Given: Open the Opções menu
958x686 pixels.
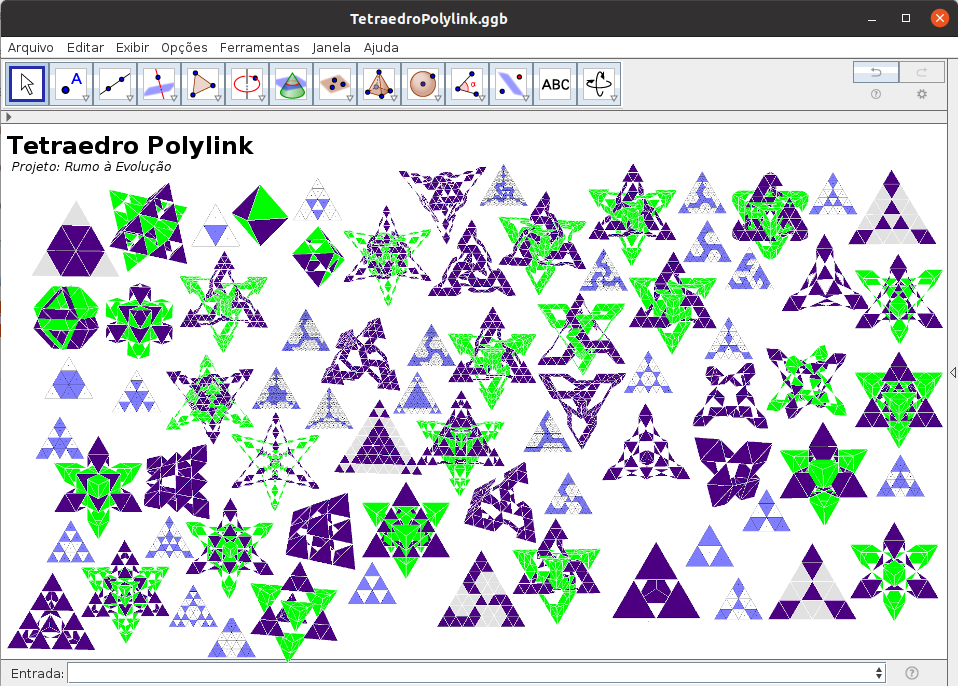Looking at the screenshot, I should click(x=184, y=48).
